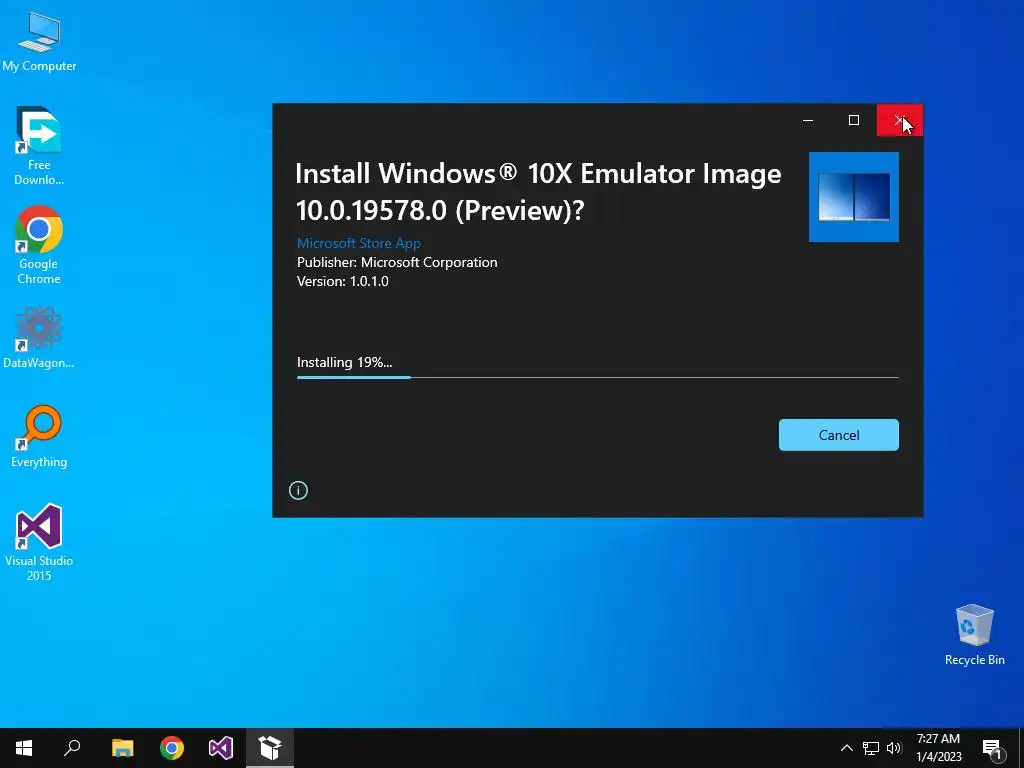
Task: Click the Installing 19% progress bar
Action: tap(598, 377)
